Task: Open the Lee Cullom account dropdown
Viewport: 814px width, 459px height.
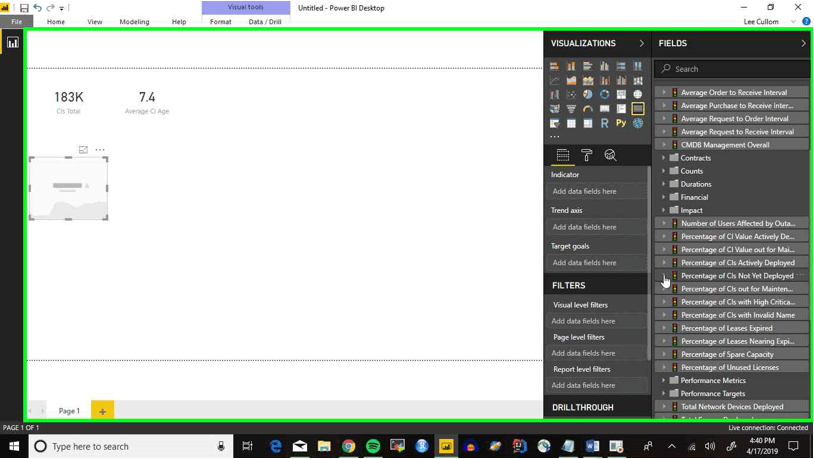Action: point(793,22)
